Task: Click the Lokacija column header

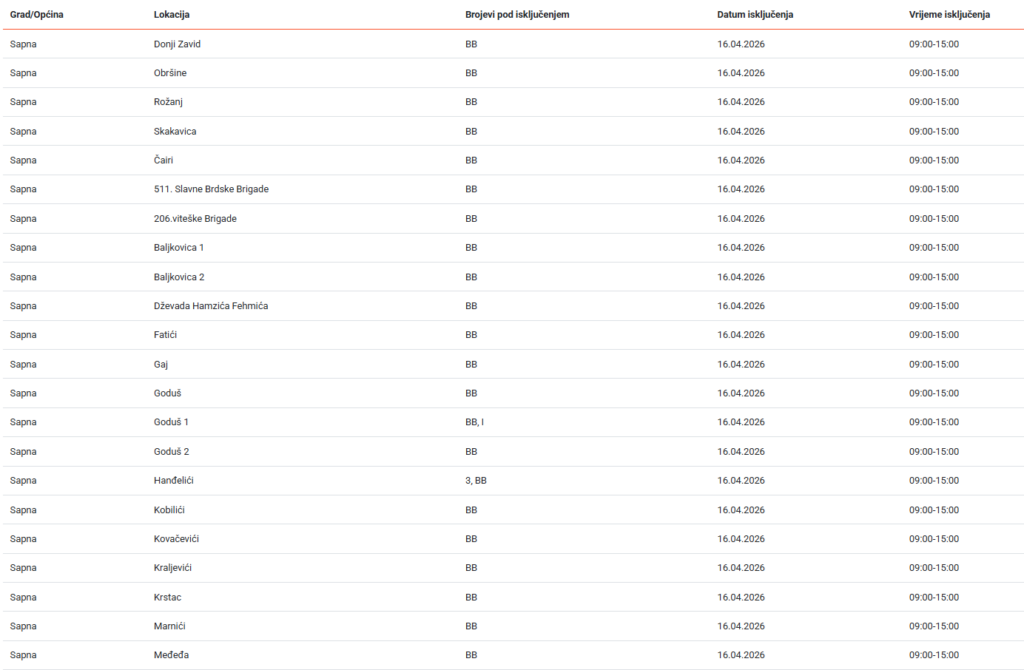Action: (x=172, y=15)
